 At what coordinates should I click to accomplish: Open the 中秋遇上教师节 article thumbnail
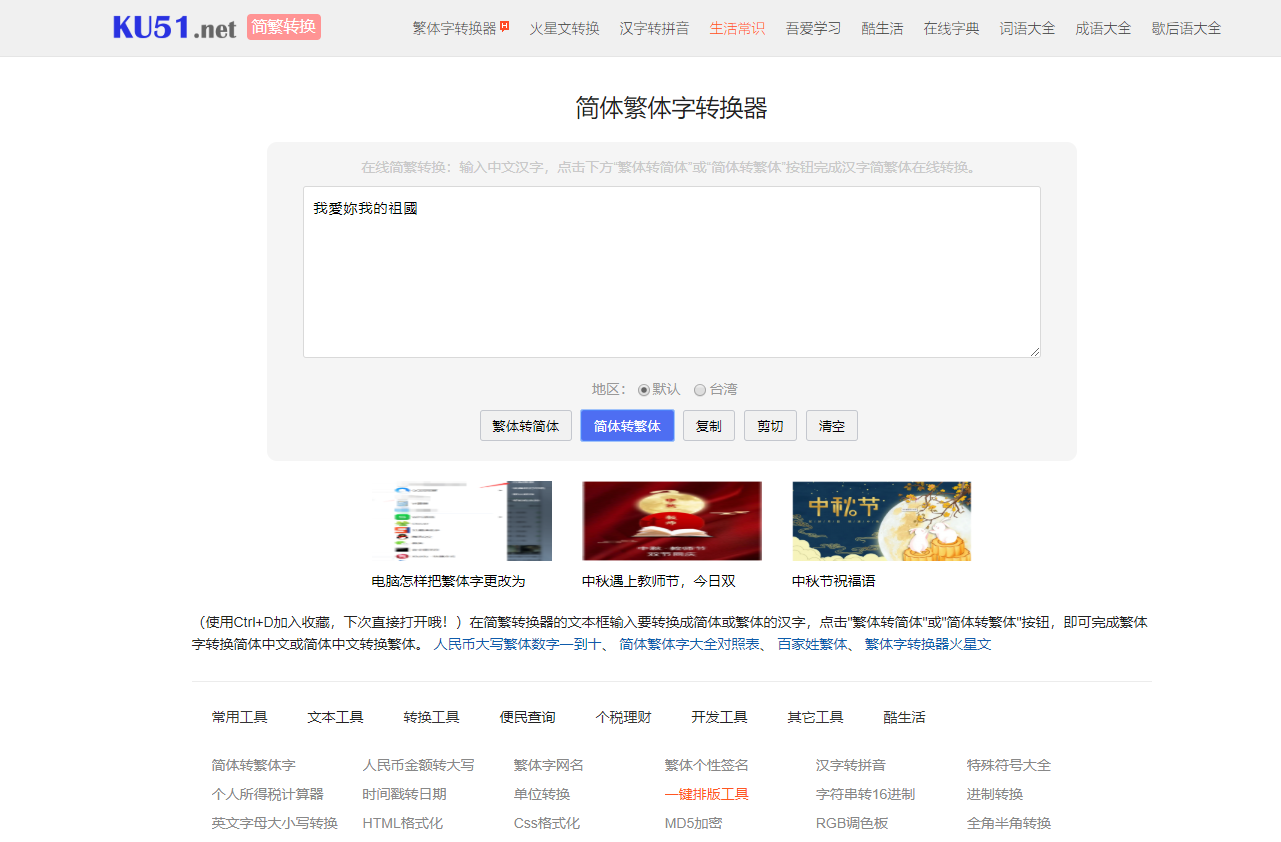tap(672, 521)
